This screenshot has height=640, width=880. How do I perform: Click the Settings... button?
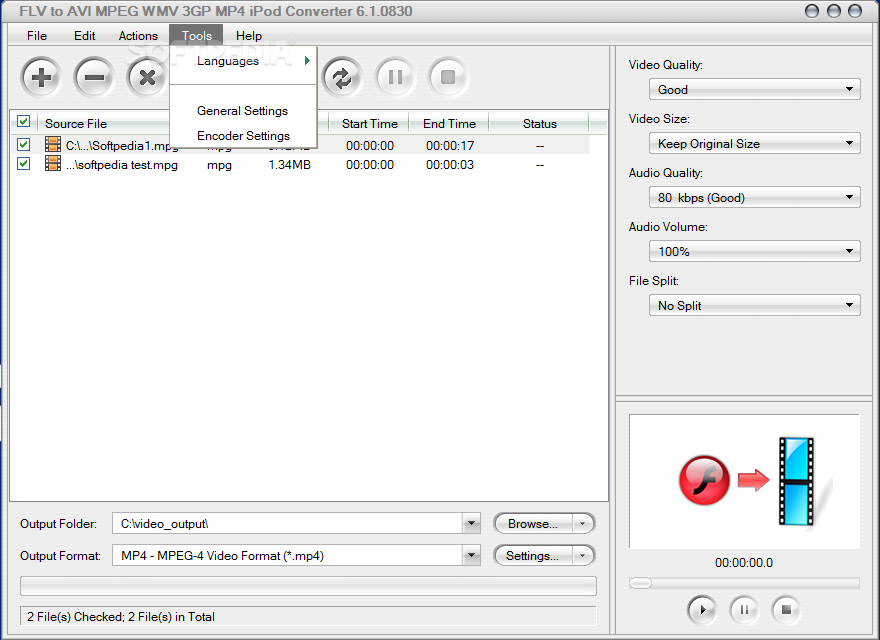[x=533, y=556]
